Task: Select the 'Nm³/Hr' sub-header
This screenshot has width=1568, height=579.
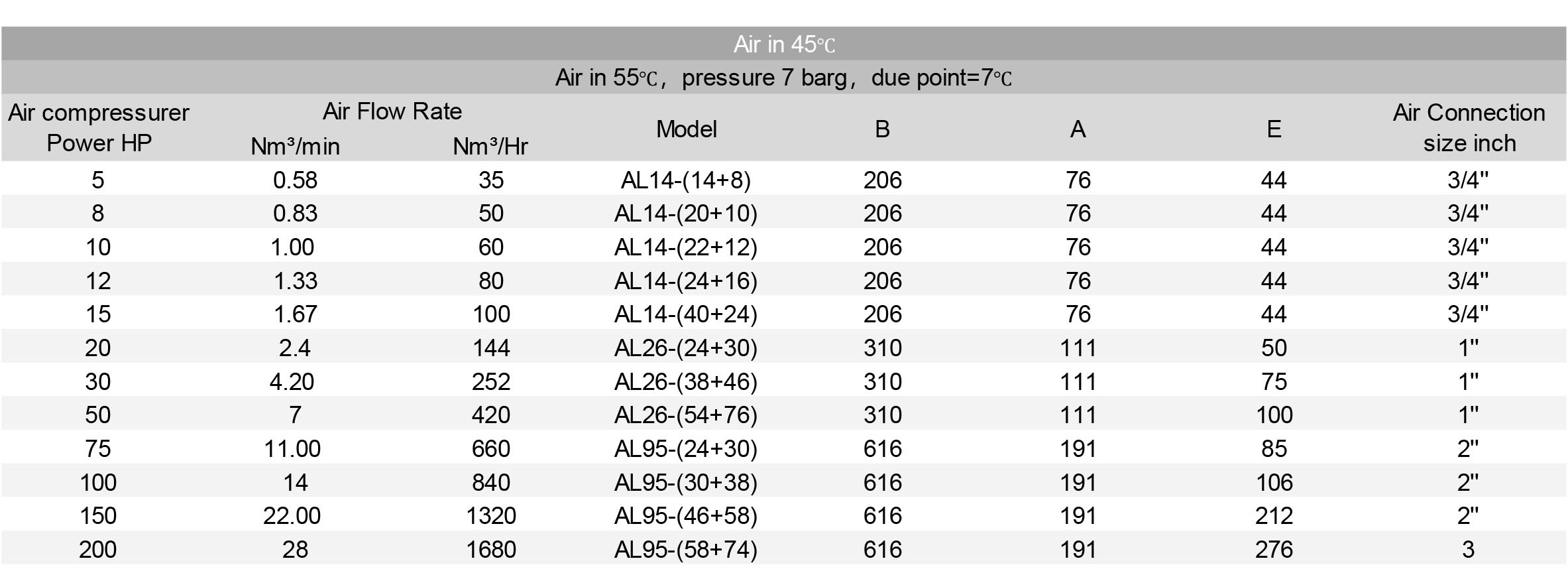Action: coord(490,147)
